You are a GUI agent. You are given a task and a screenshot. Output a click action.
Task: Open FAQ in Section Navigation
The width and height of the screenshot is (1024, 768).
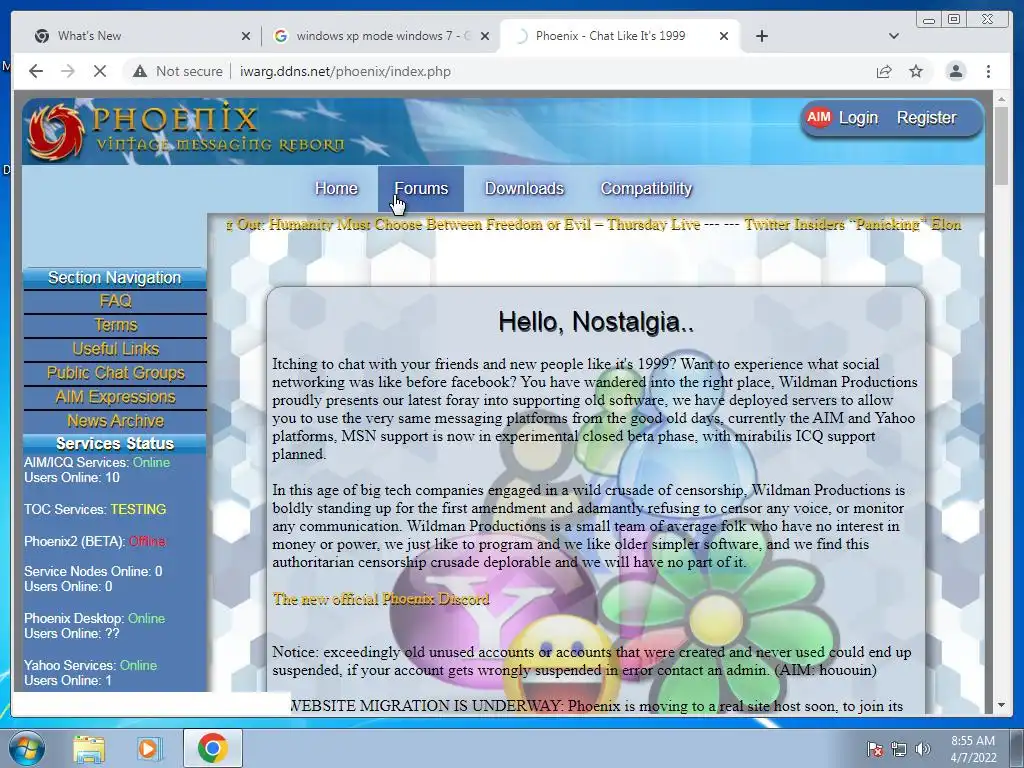pyautogui.click(x=115, y=301)
